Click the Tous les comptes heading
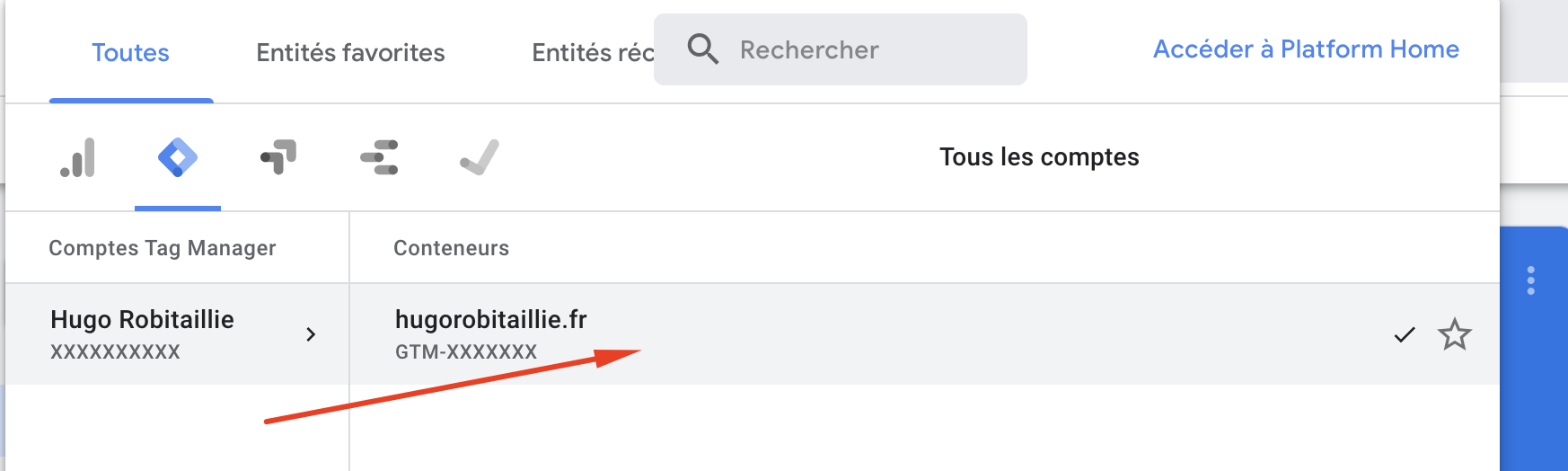 1039,157
